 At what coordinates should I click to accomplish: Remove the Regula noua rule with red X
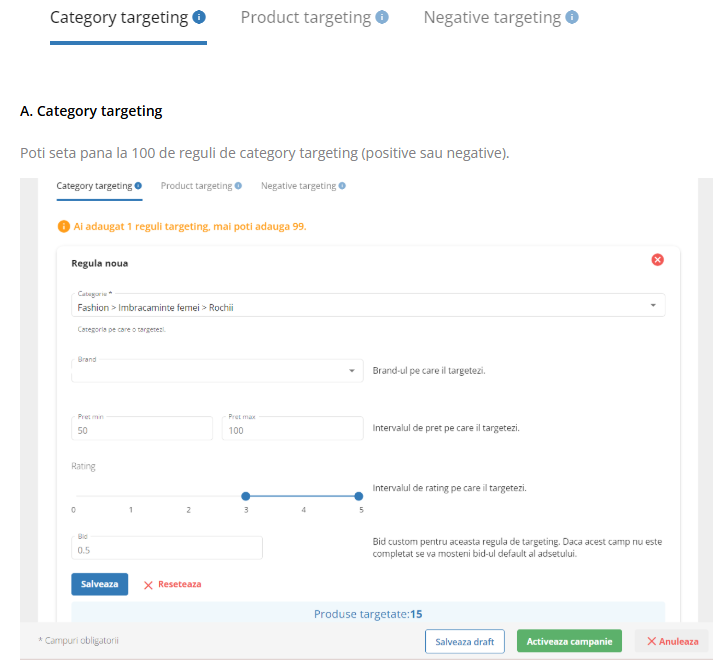click(658, 260)
